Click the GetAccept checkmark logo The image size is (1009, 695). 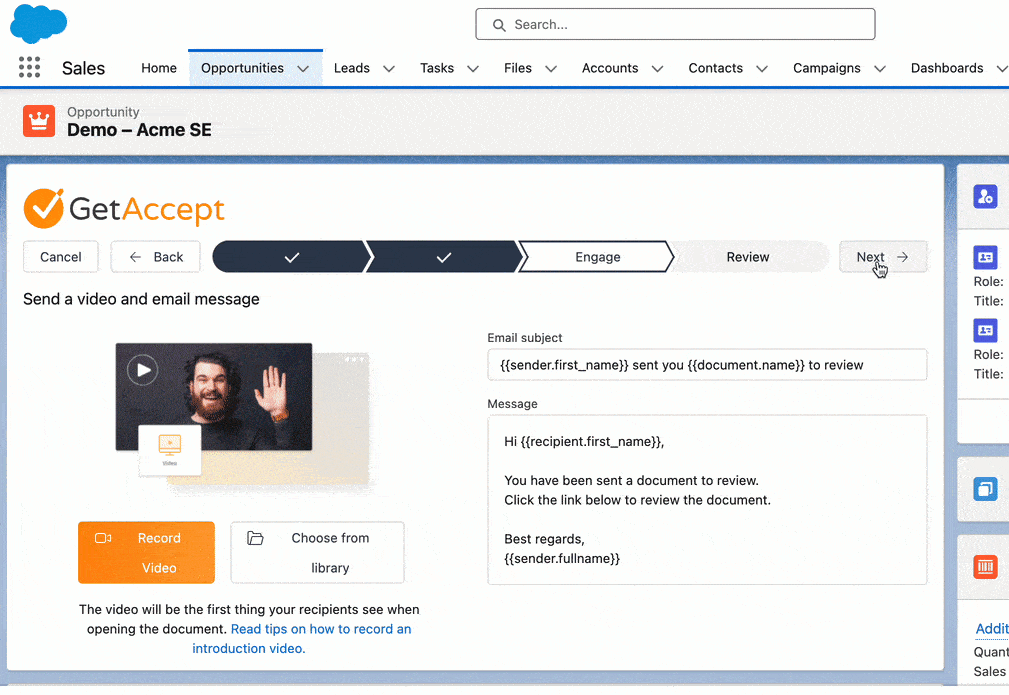coord(44,208)
